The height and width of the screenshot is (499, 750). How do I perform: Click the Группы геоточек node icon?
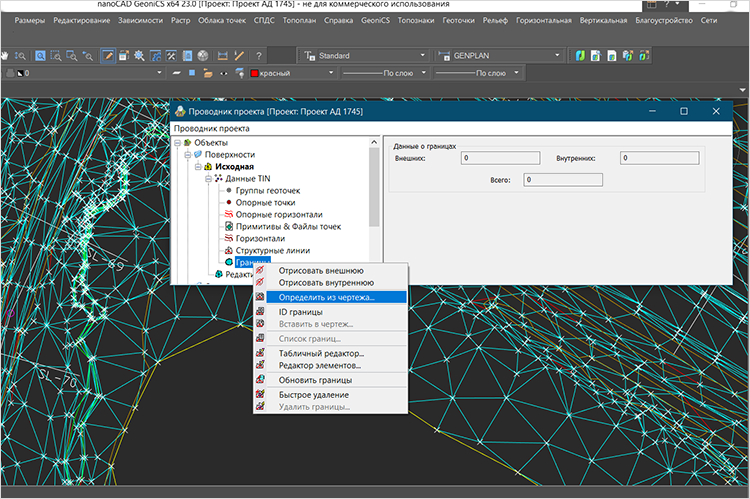point(229,190)
